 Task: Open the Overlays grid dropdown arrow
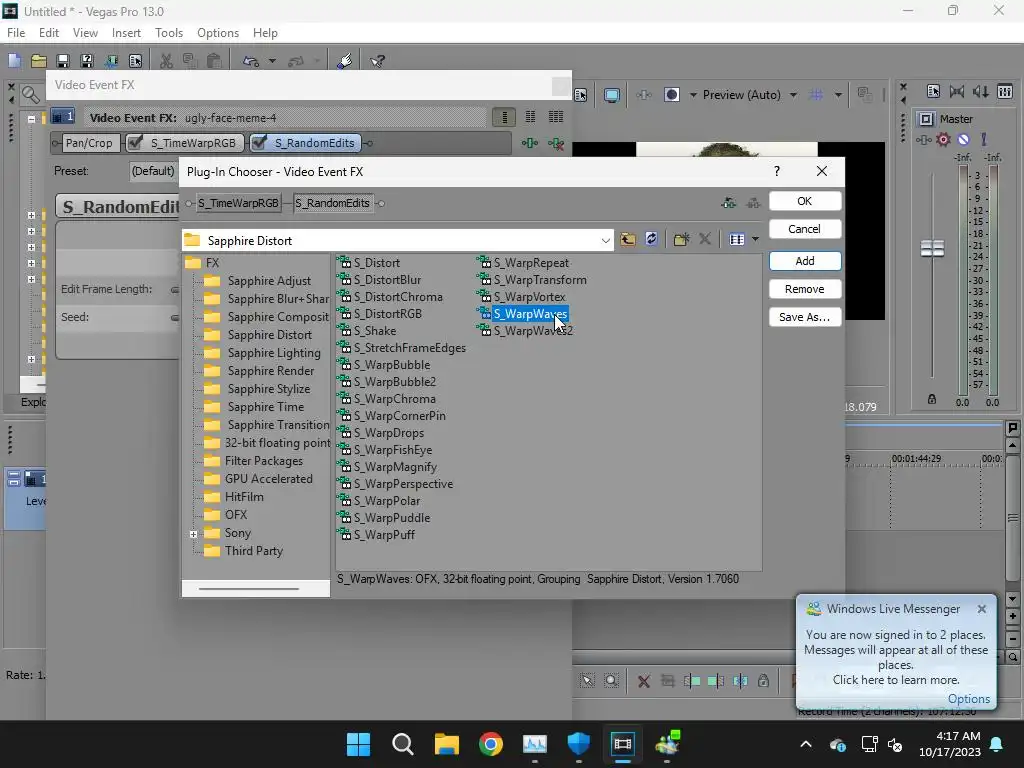coord(838,95)
